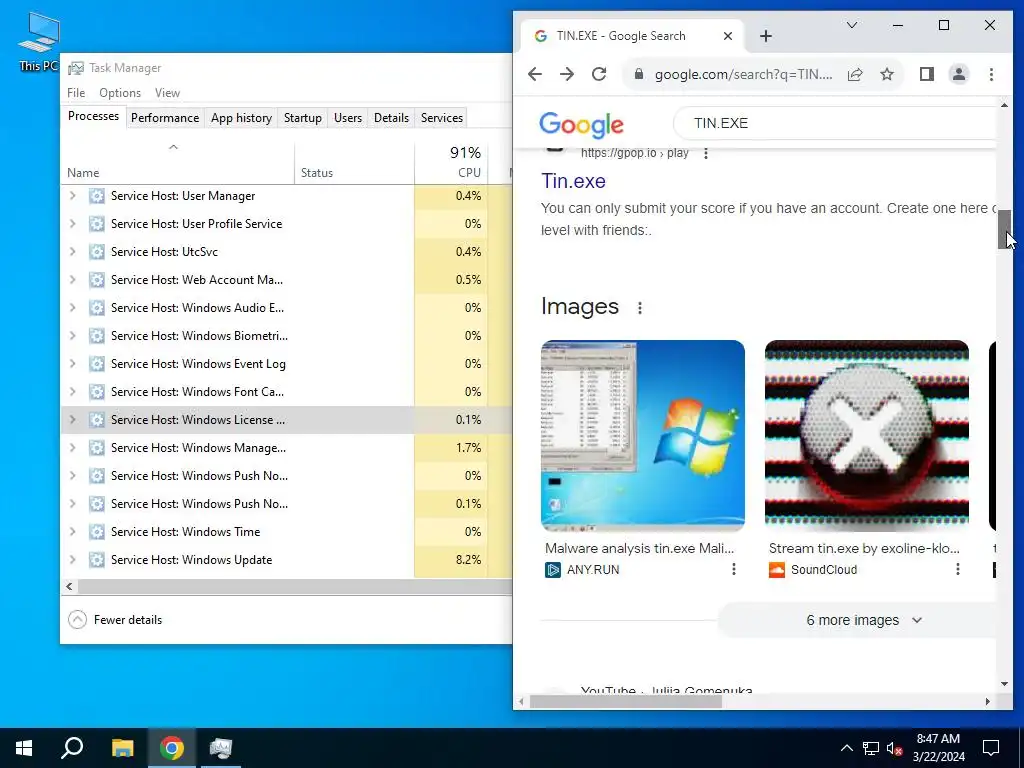Bookmark this page with the star icon
This screenshot has height=768, width=1024.
886,74
